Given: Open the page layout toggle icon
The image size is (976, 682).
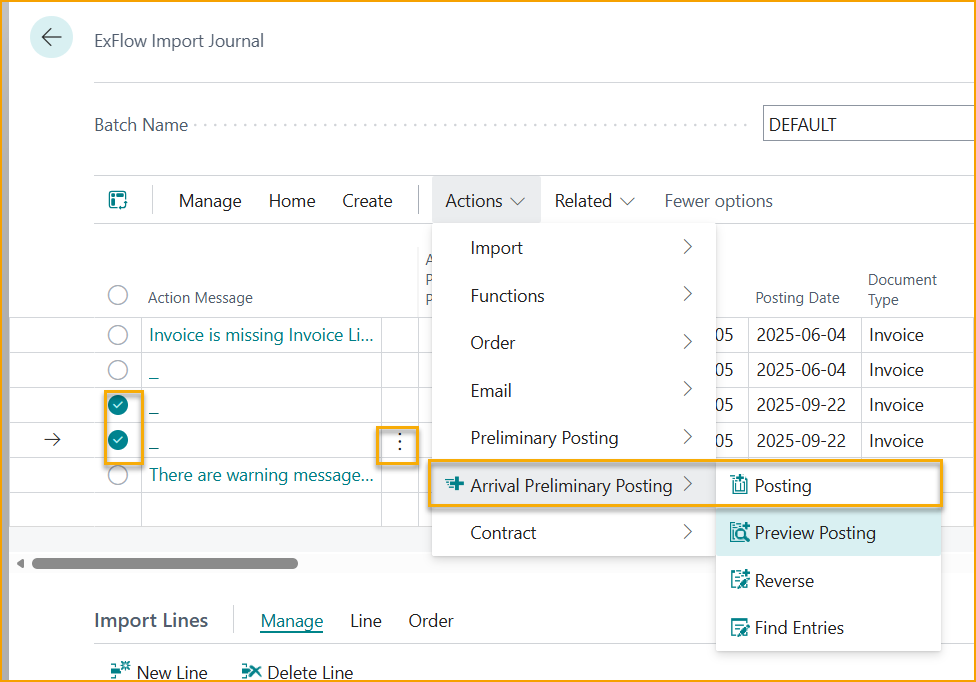Looking at the screenshot, I should 118,200.
